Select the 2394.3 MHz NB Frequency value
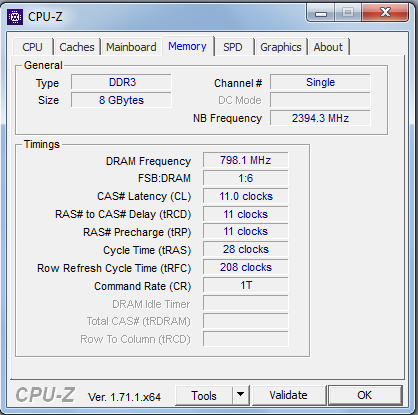 pyautogui.click(x=320, y=118)
